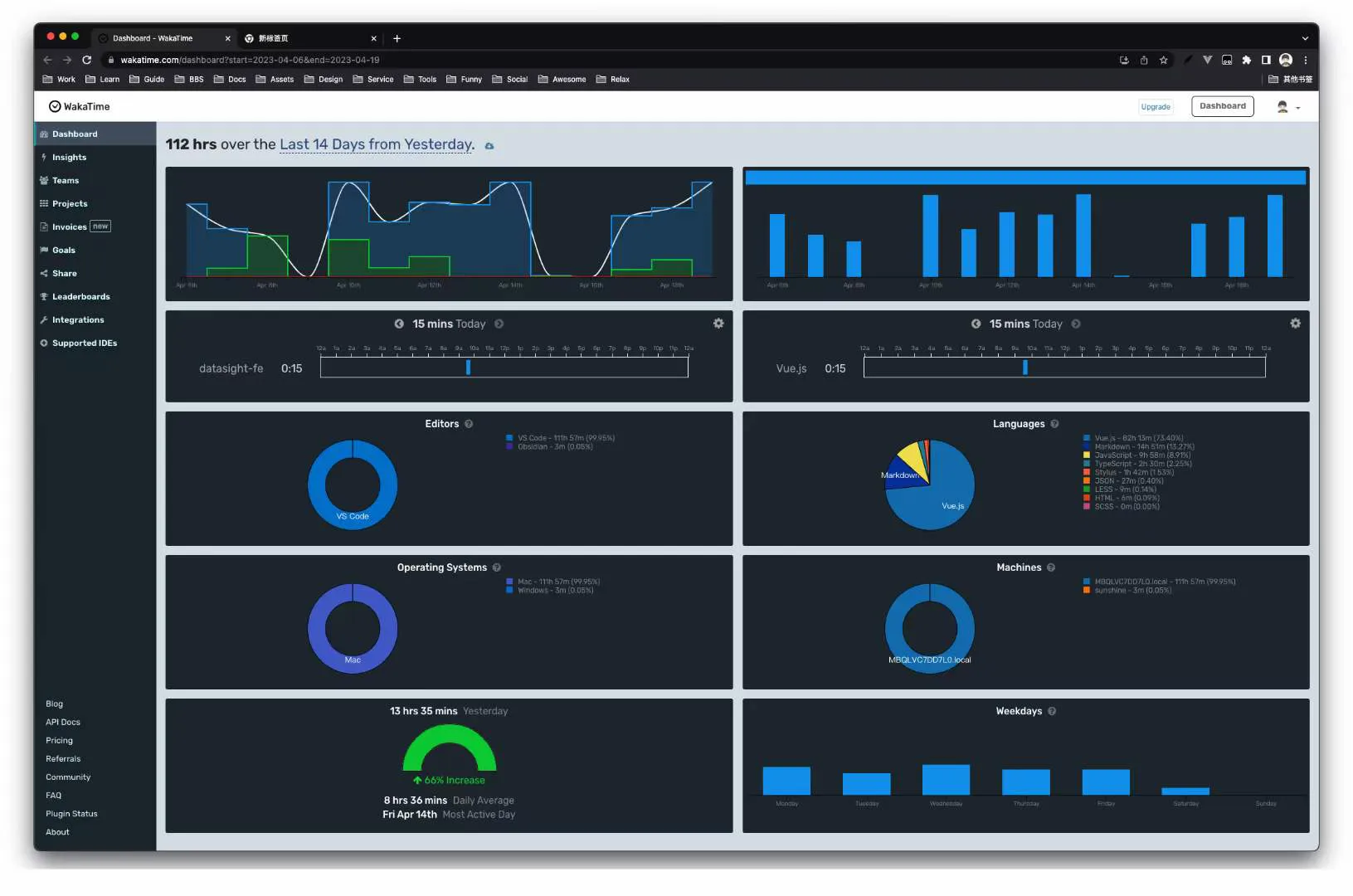Click the help icon beside Languages
Viewport: 1353px width, 896px height.
pyautogui.click(x=1054, y=424)
